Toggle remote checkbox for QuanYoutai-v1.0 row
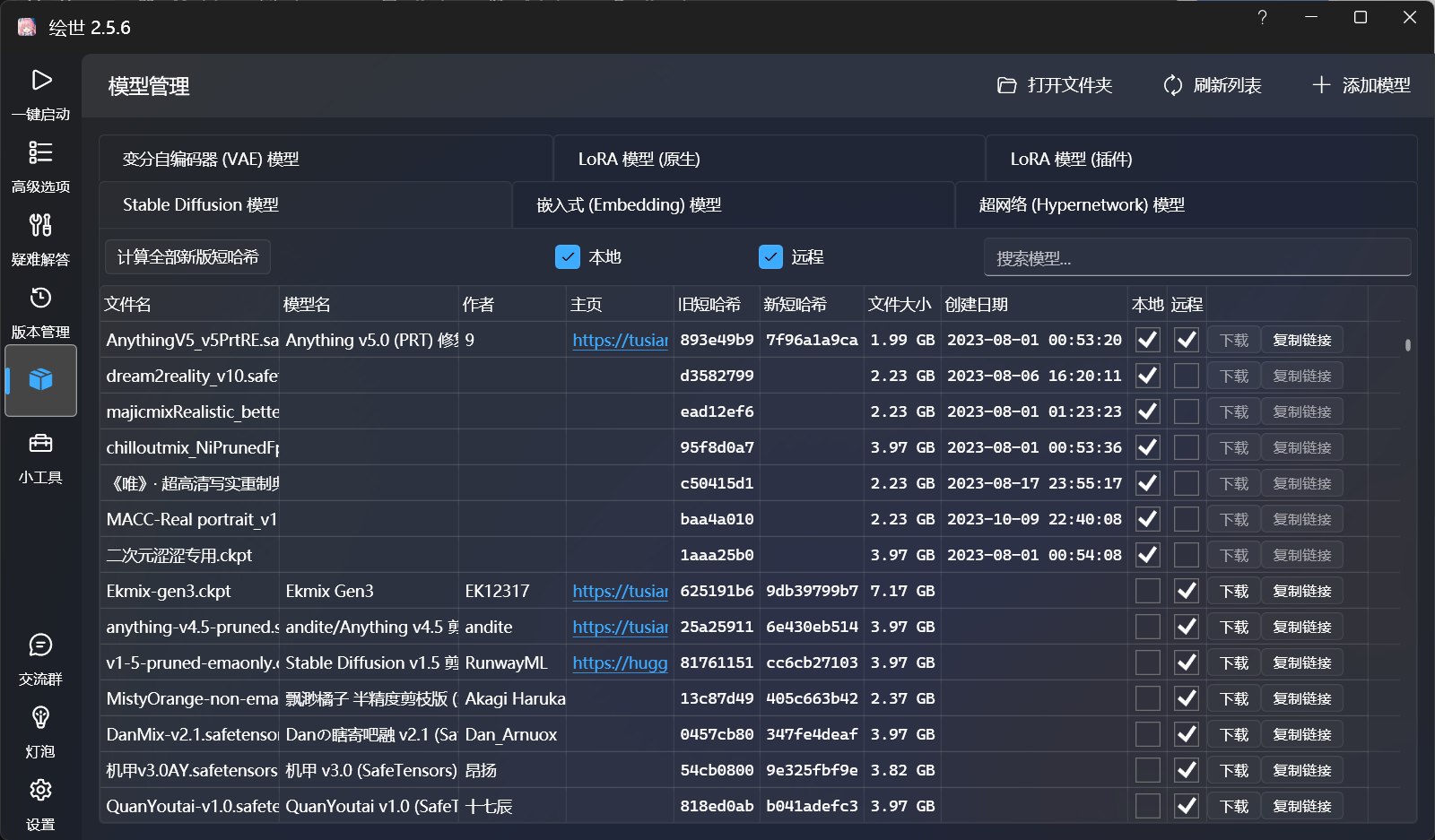The width and height of the screenshot is (1435, 840). point(1187,806)
